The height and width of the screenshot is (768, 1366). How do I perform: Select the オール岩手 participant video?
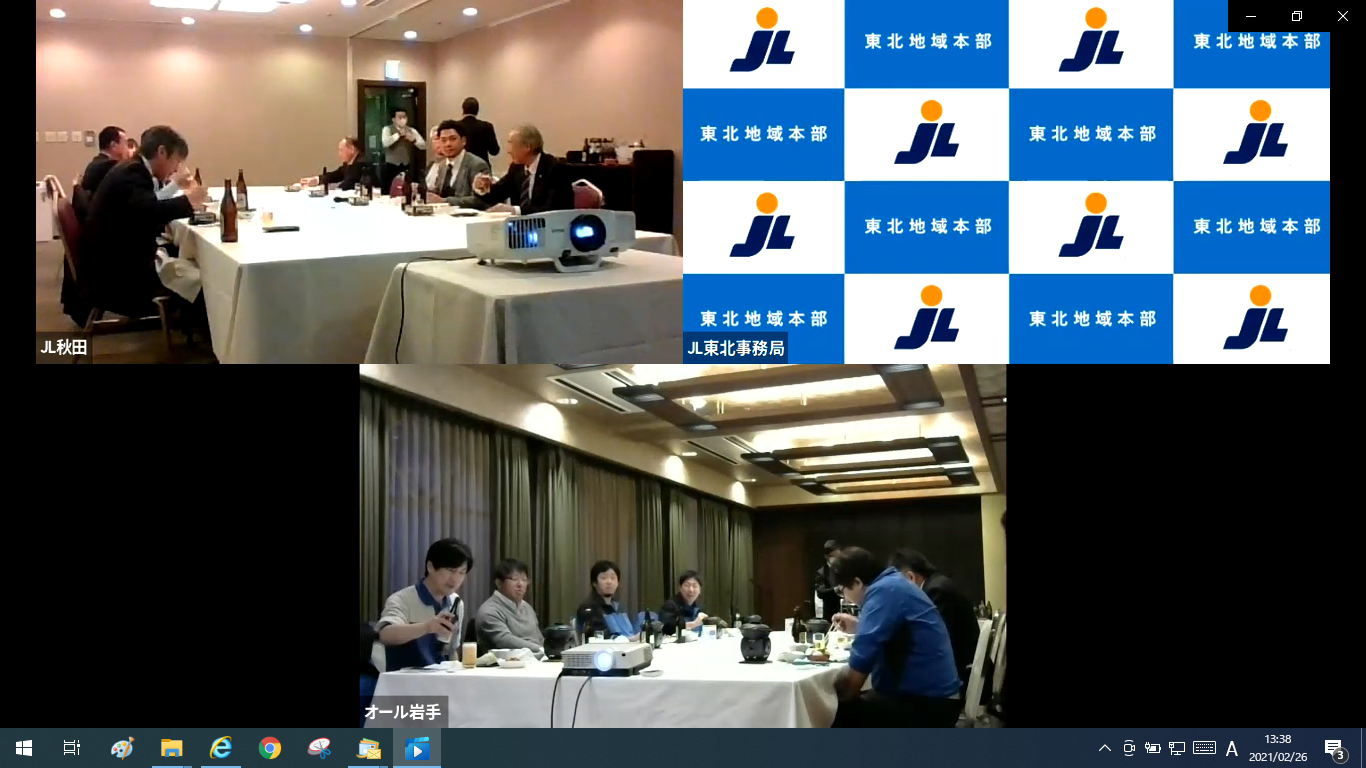coord(683,546)
